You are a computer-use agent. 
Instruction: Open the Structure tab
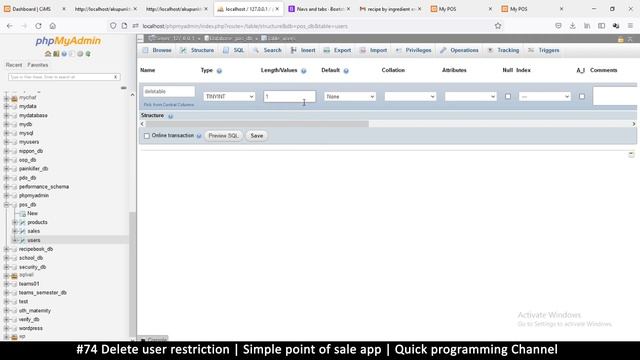197,50
